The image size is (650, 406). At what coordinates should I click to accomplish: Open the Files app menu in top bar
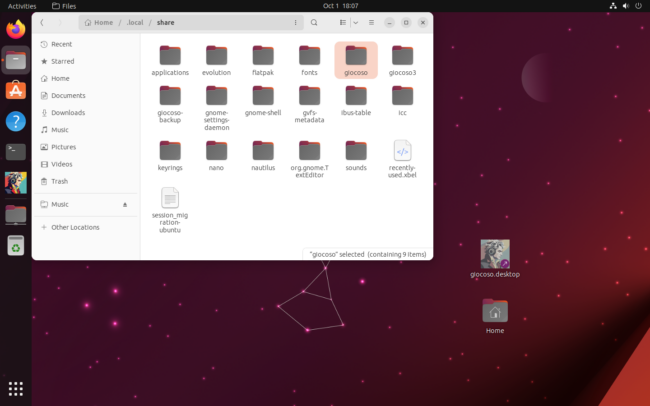point(64,6)
